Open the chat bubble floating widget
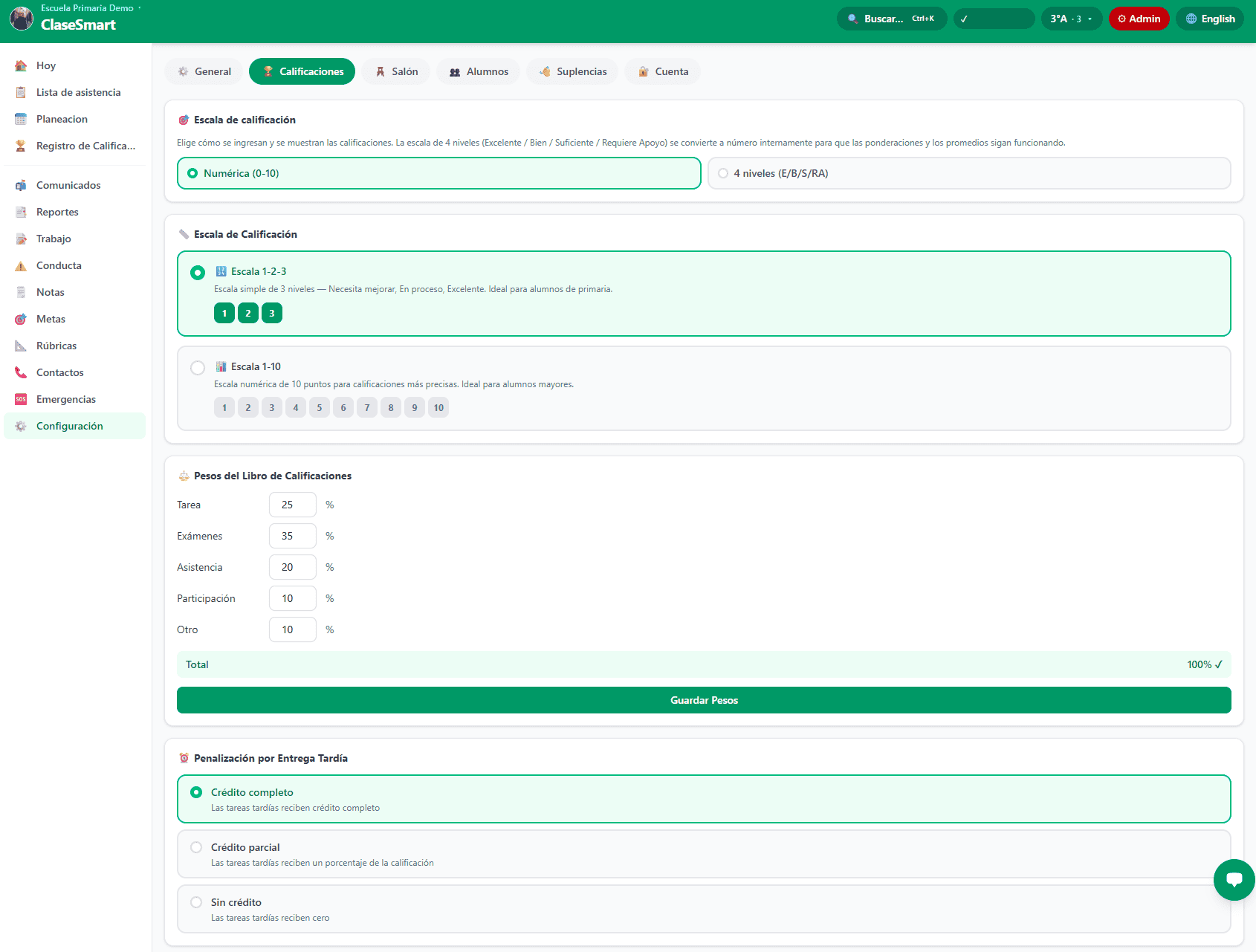 pyautogui.click(x=1234, y=880)
